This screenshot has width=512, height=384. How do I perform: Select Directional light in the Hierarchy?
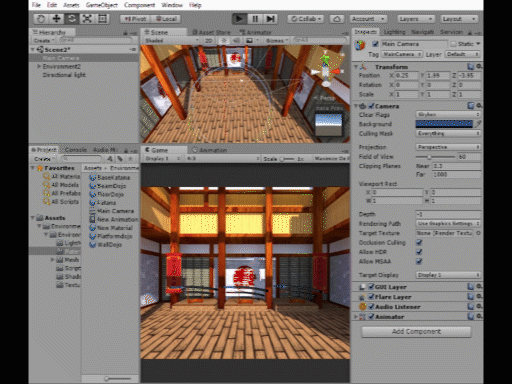pos(64,75)
